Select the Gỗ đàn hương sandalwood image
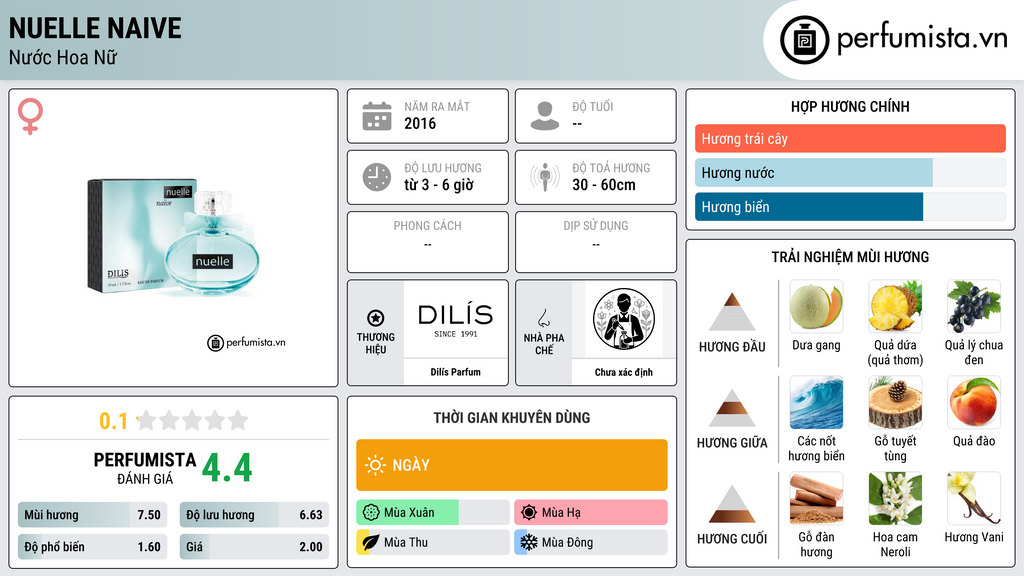 coord(816,498)
